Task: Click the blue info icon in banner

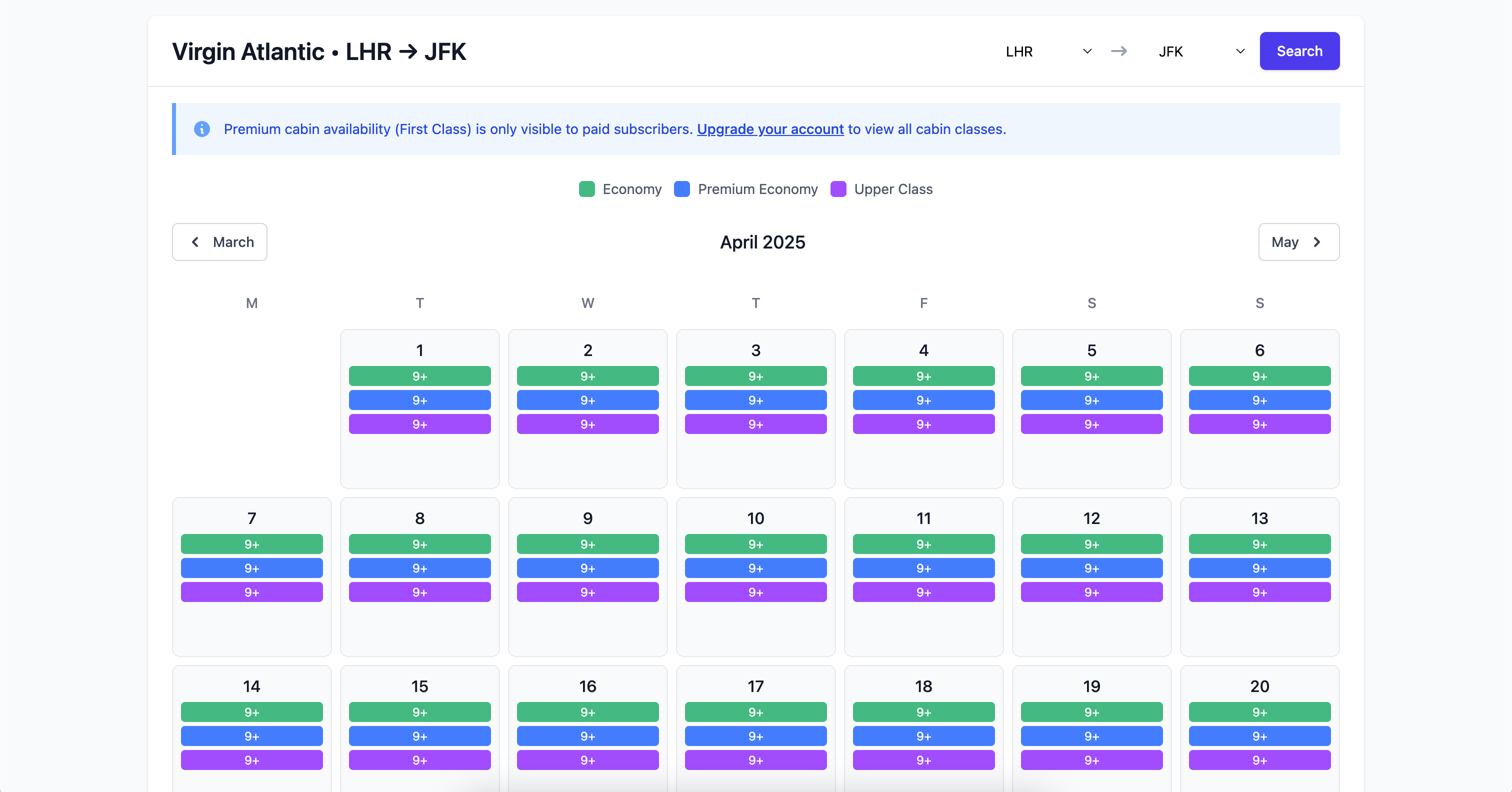Action: 202,129
